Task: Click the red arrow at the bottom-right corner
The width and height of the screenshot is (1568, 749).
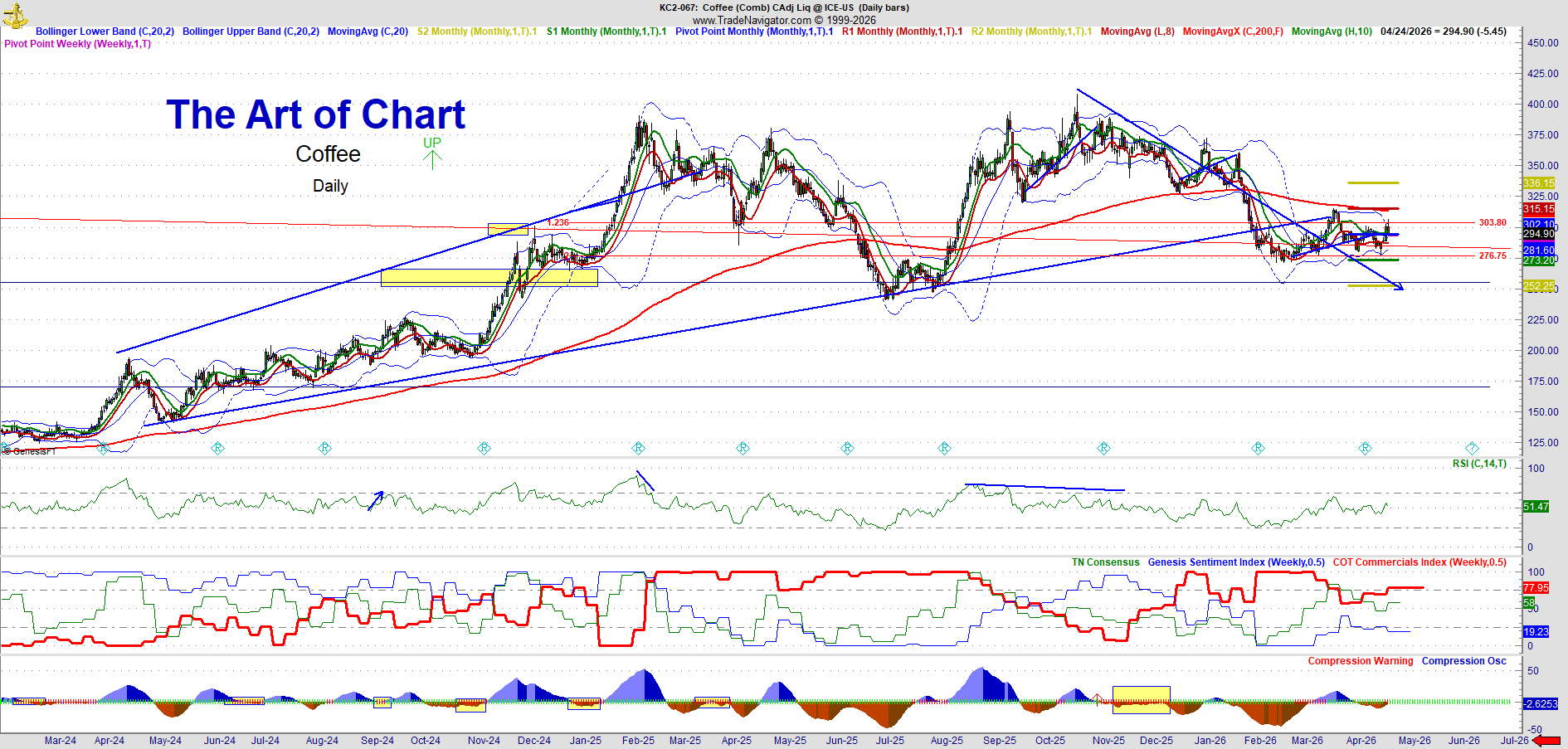Action: pyautogui.click(x=1546, y=741)
